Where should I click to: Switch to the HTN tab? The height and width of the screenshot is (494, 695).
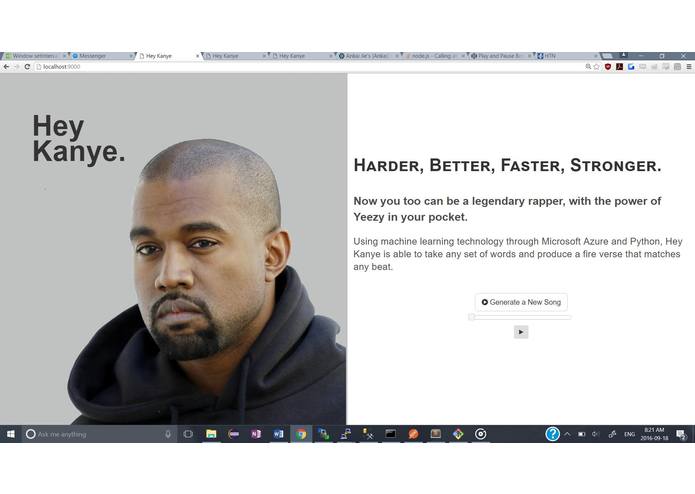[567, 56]
